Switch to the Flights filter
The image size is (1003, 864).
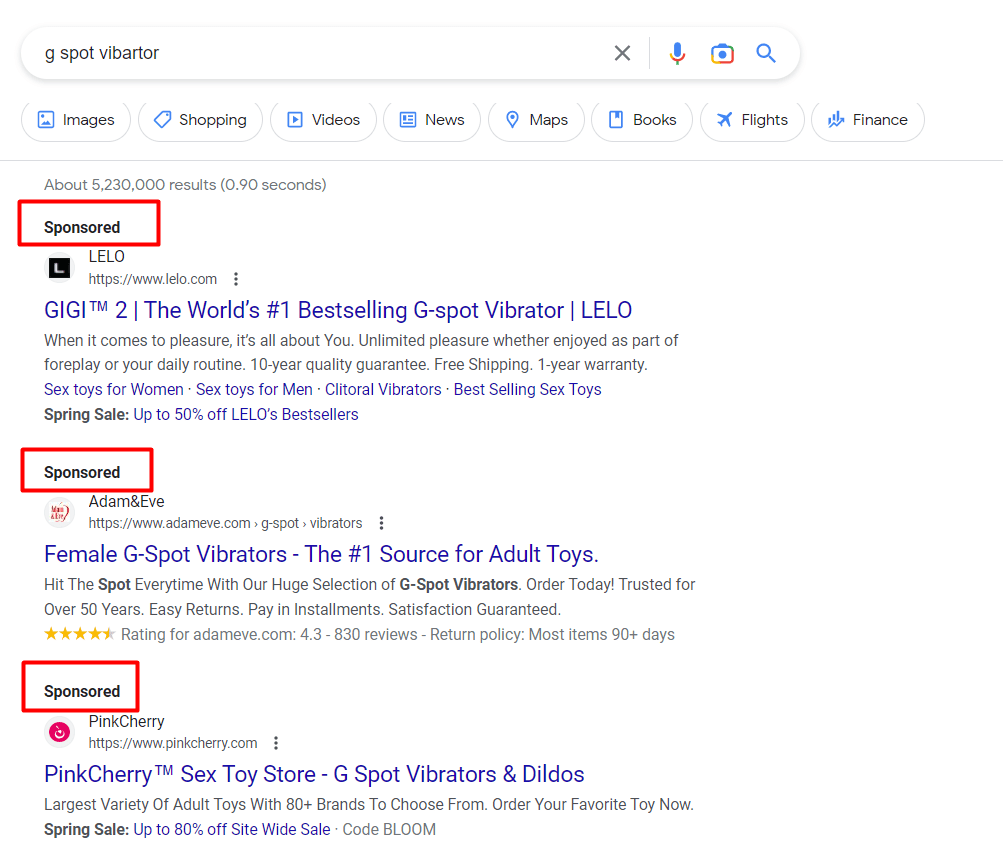click(x=752, y=120)
